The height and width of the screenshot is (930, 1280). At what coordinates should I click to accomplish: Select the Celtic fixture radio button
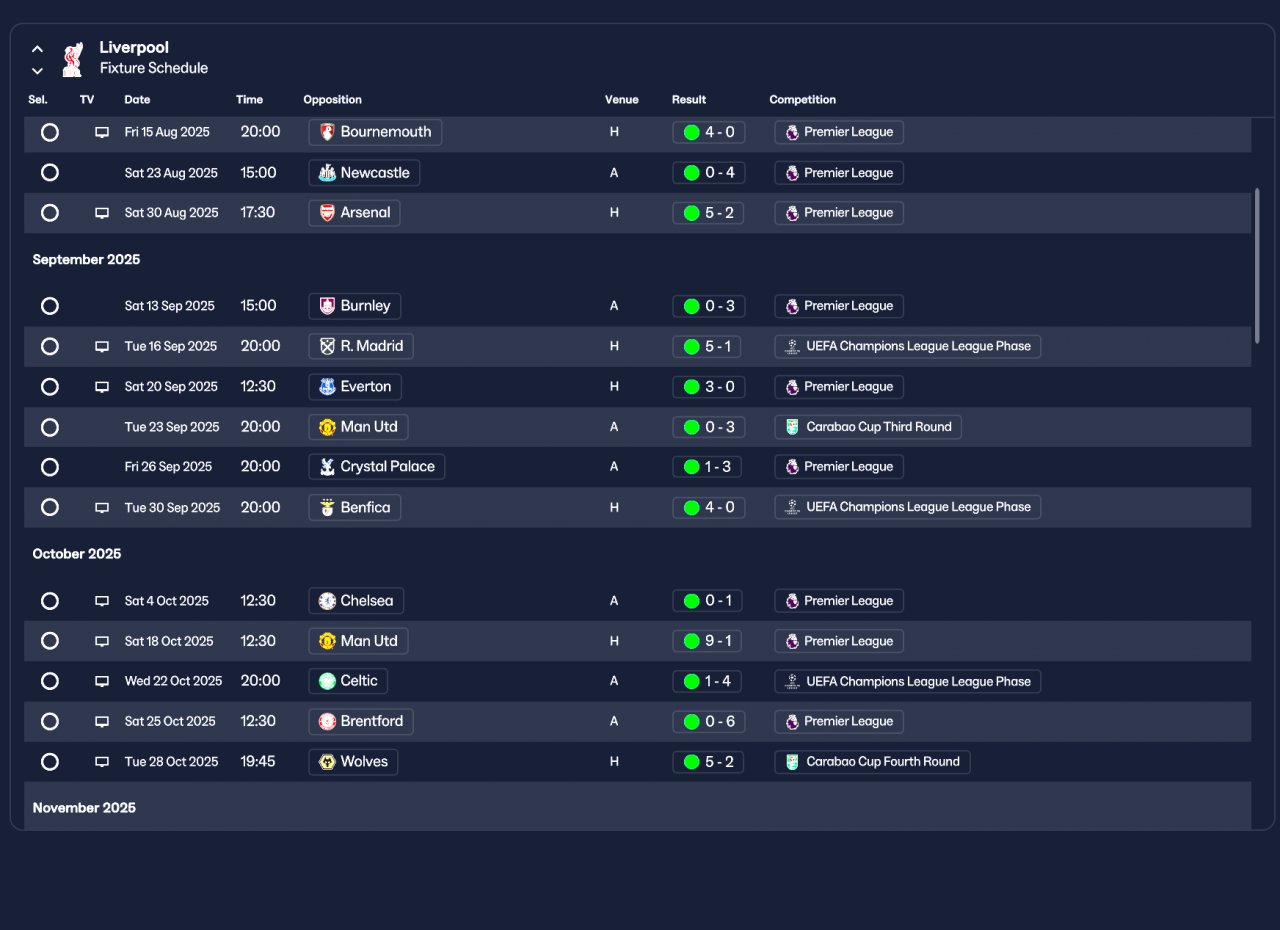50,681
